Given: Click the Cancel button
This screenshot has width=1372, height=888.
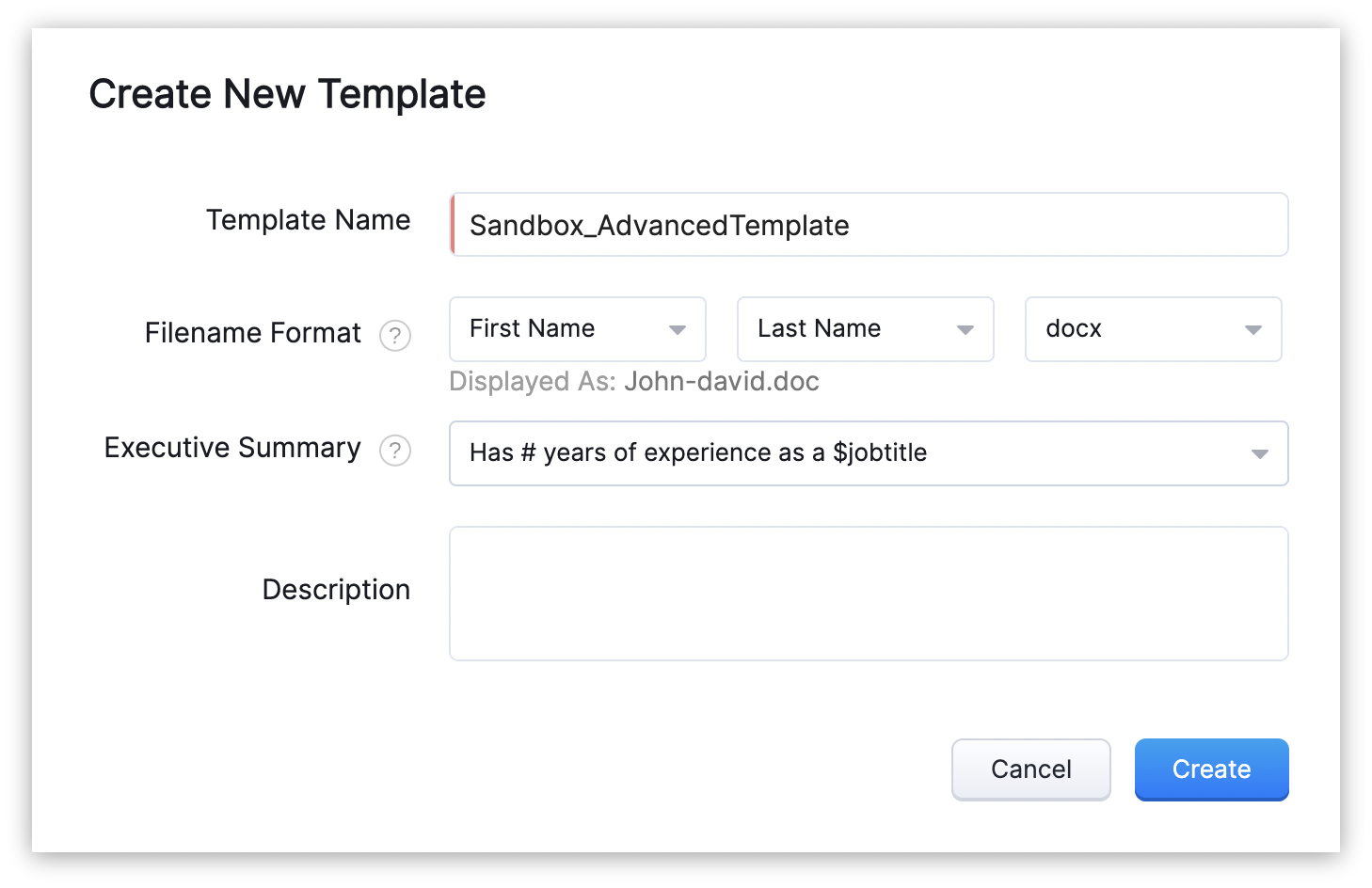Looking at the screenshot, I should click(x=1031, y=769).
